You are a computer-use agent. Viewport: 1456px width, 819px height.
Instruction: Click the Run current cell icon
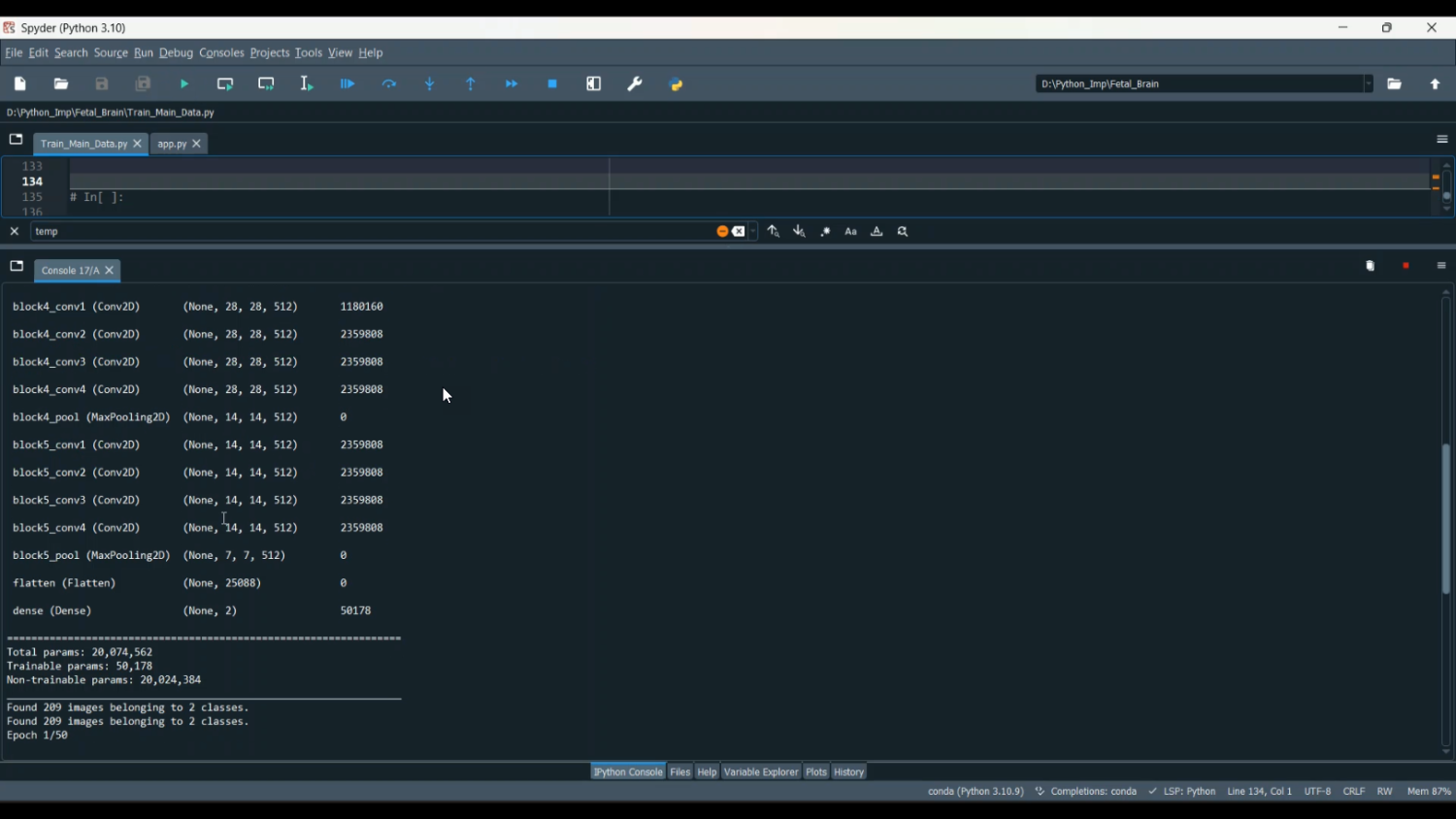coord(225,84)
